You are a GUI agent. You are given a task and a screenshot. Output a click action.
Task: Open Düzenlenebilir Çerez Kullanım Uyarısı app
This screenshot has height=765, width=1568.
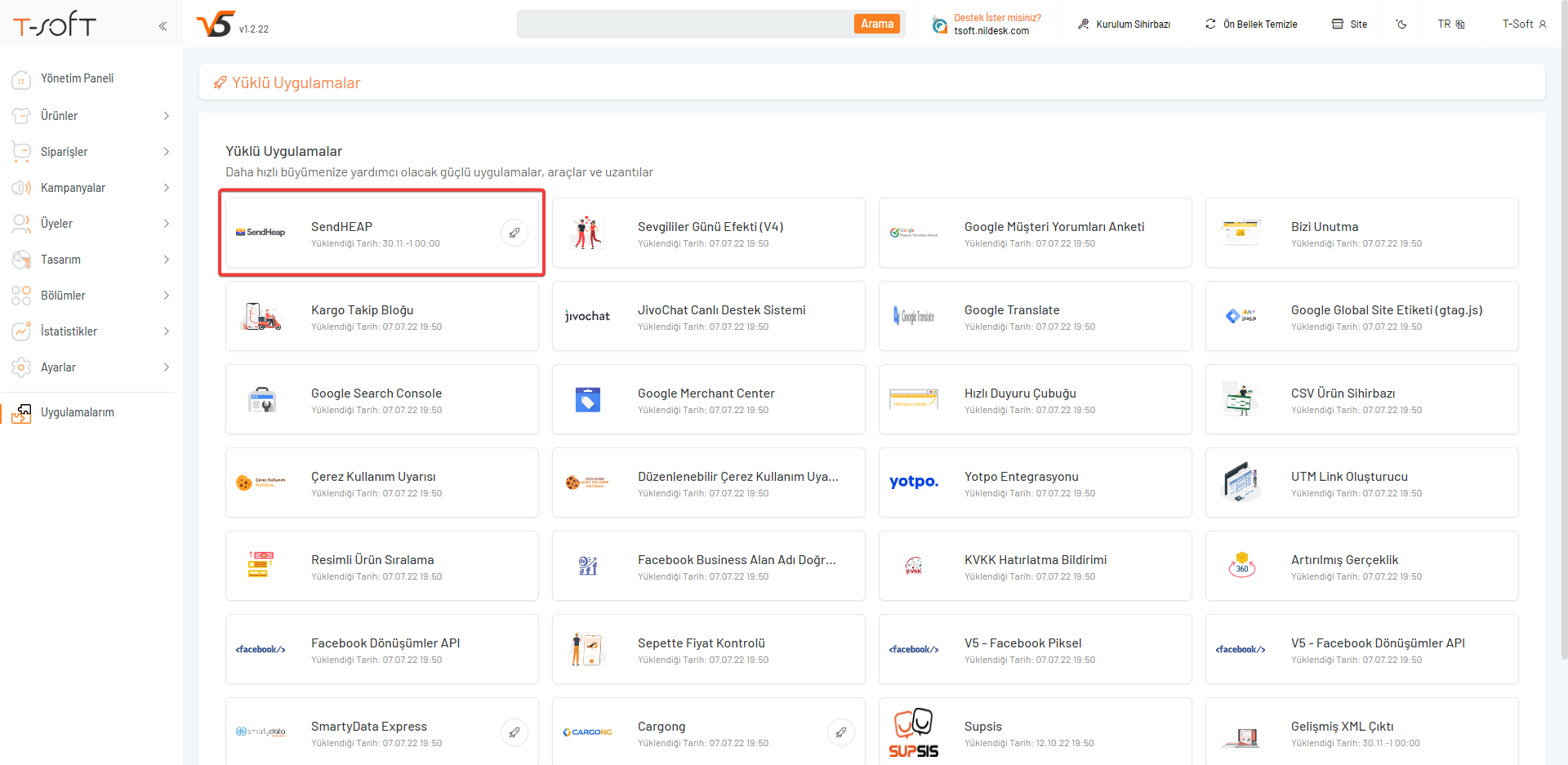709,483
